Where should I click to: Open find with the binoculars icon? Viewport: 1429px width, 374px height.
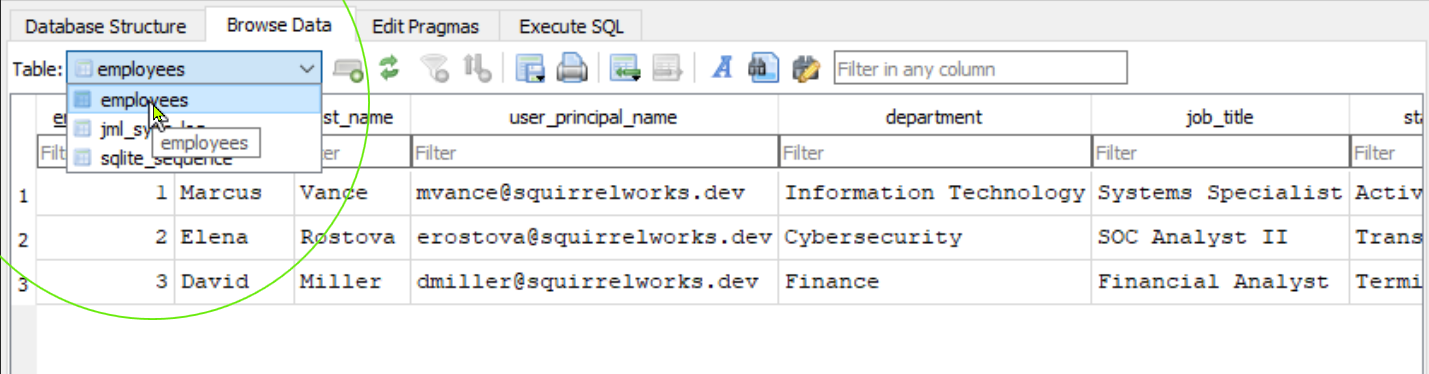pos(763,68)
